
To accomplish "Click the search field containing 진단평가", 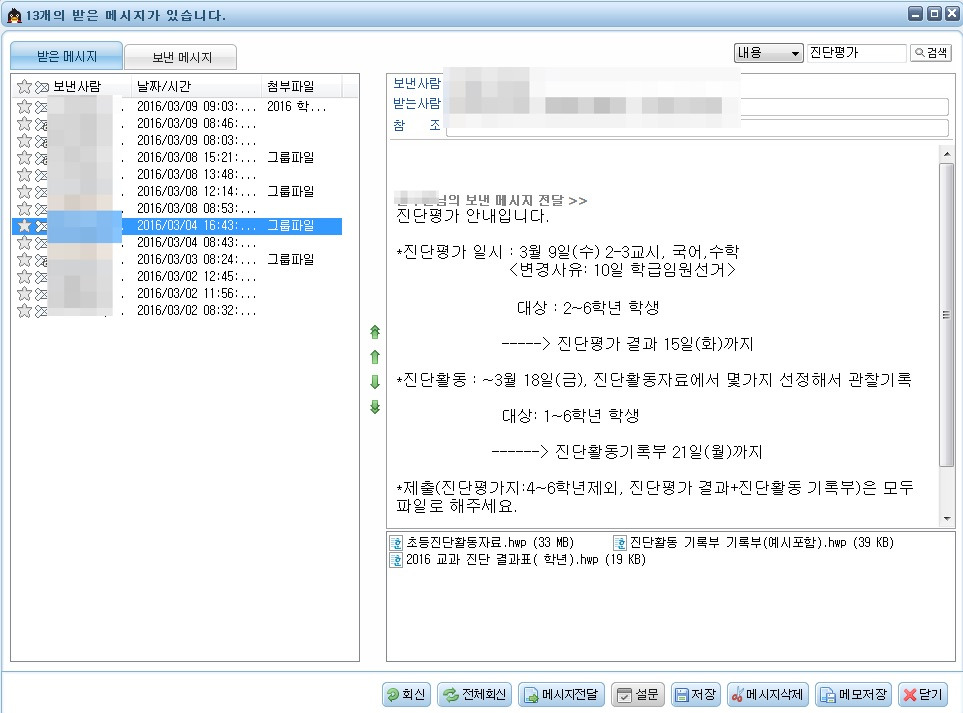I will tap(856, 53).
